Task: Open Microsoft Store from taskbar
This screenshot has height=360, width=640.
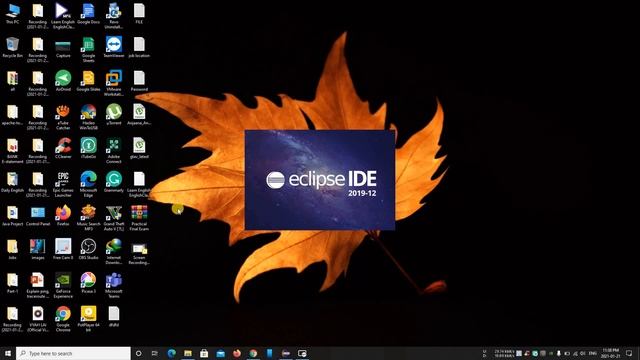Action: (204, 353)
